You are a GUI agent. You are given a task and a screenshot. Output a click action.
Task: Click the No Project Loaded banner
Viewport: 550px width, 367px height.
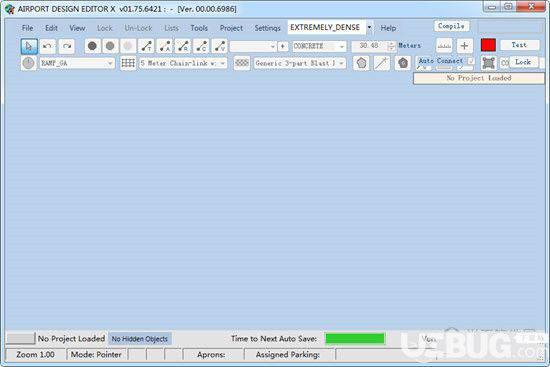[x=479, y=78]
